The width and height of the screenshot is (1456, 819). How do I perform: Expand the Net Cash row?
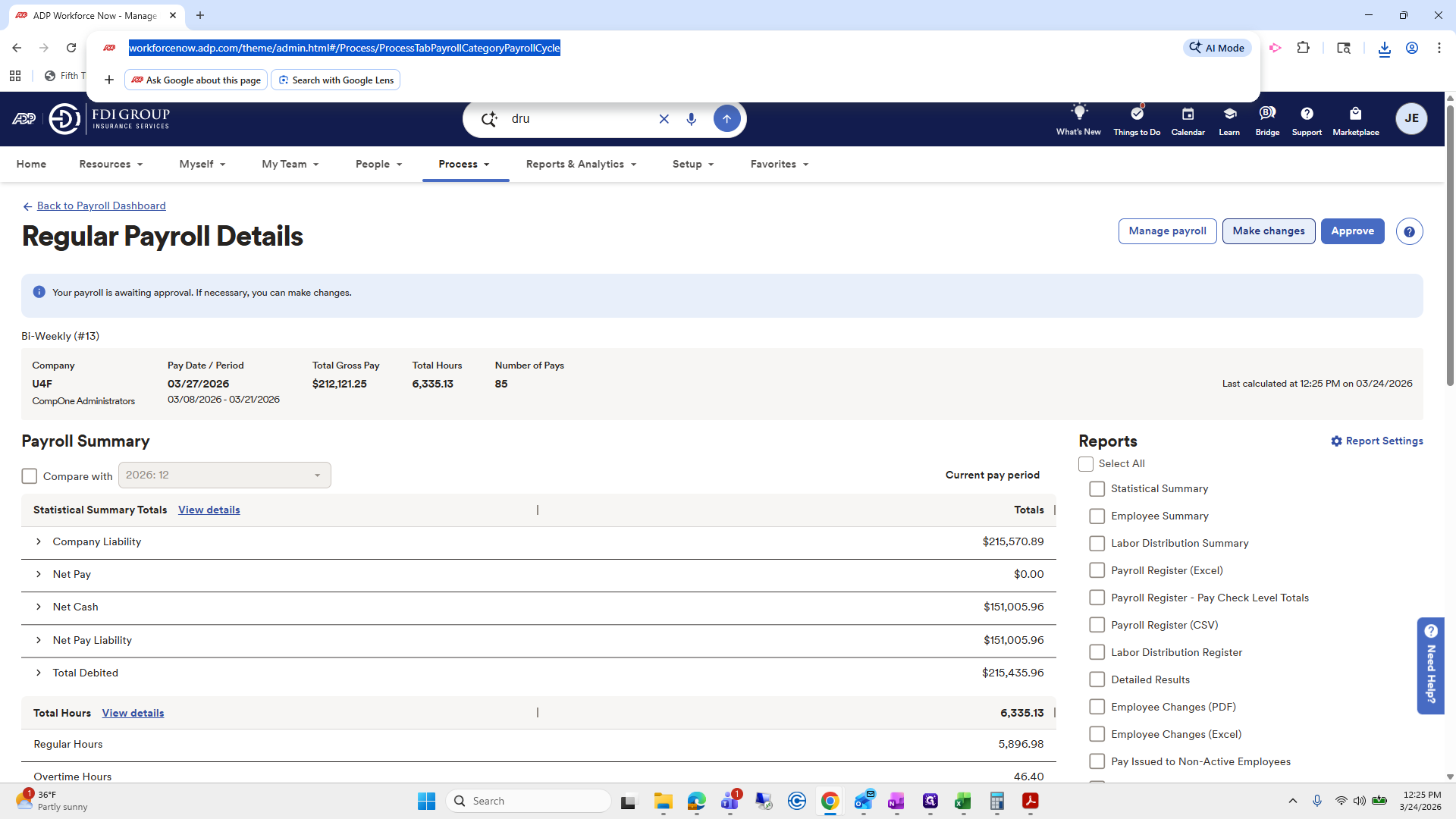(x=39, y=607)
